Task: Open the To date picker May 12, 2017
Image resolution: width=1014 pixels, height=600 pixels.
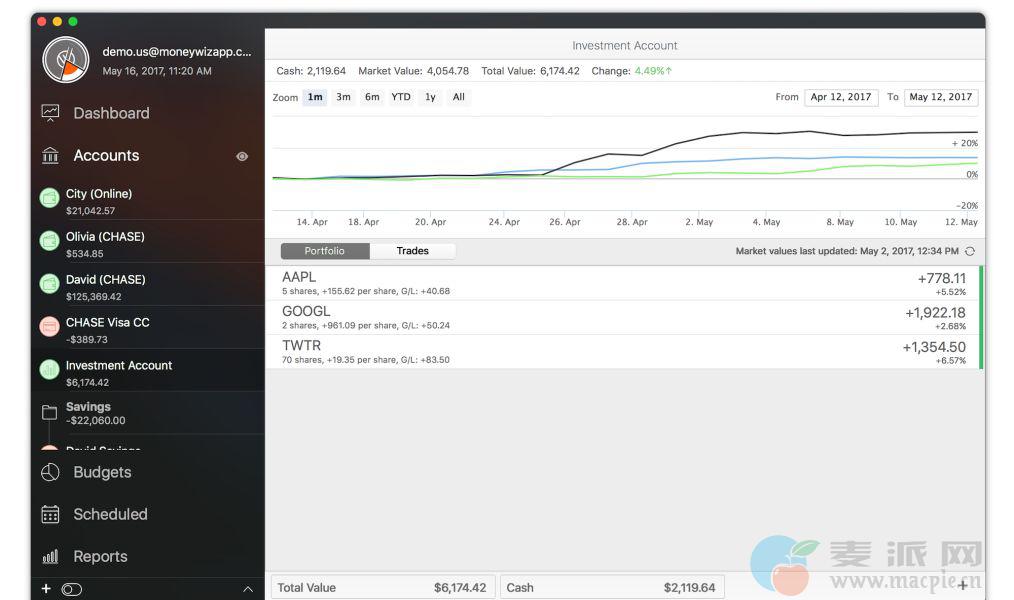Action: 941,97
